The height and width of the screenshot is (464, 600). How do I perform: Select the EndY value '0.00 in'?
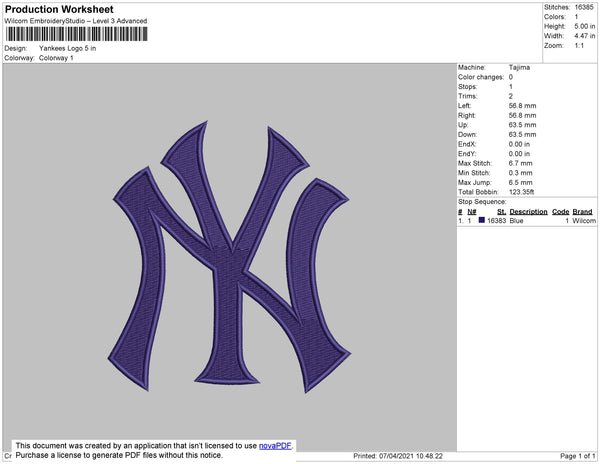coord(519,154)
